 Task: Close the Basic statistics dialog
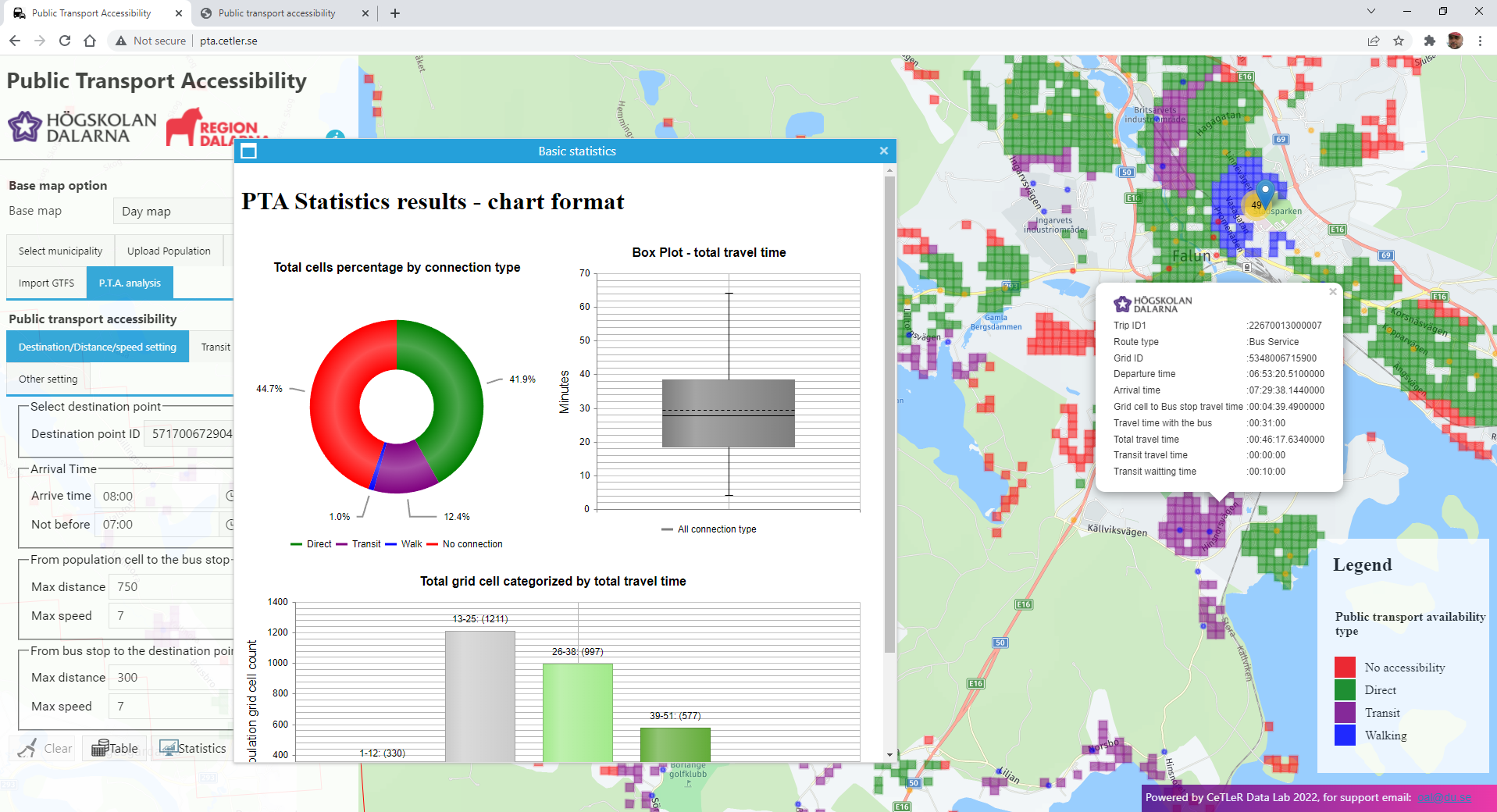tap(883, 151)
